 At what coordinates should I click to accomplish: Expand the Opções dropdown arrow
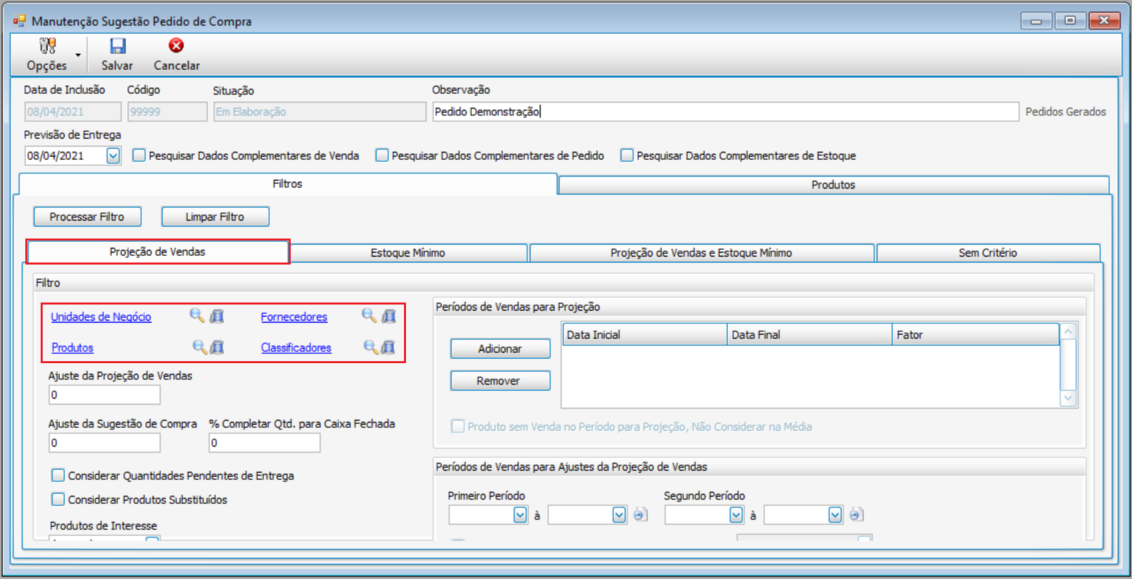[x=77, y=55]
